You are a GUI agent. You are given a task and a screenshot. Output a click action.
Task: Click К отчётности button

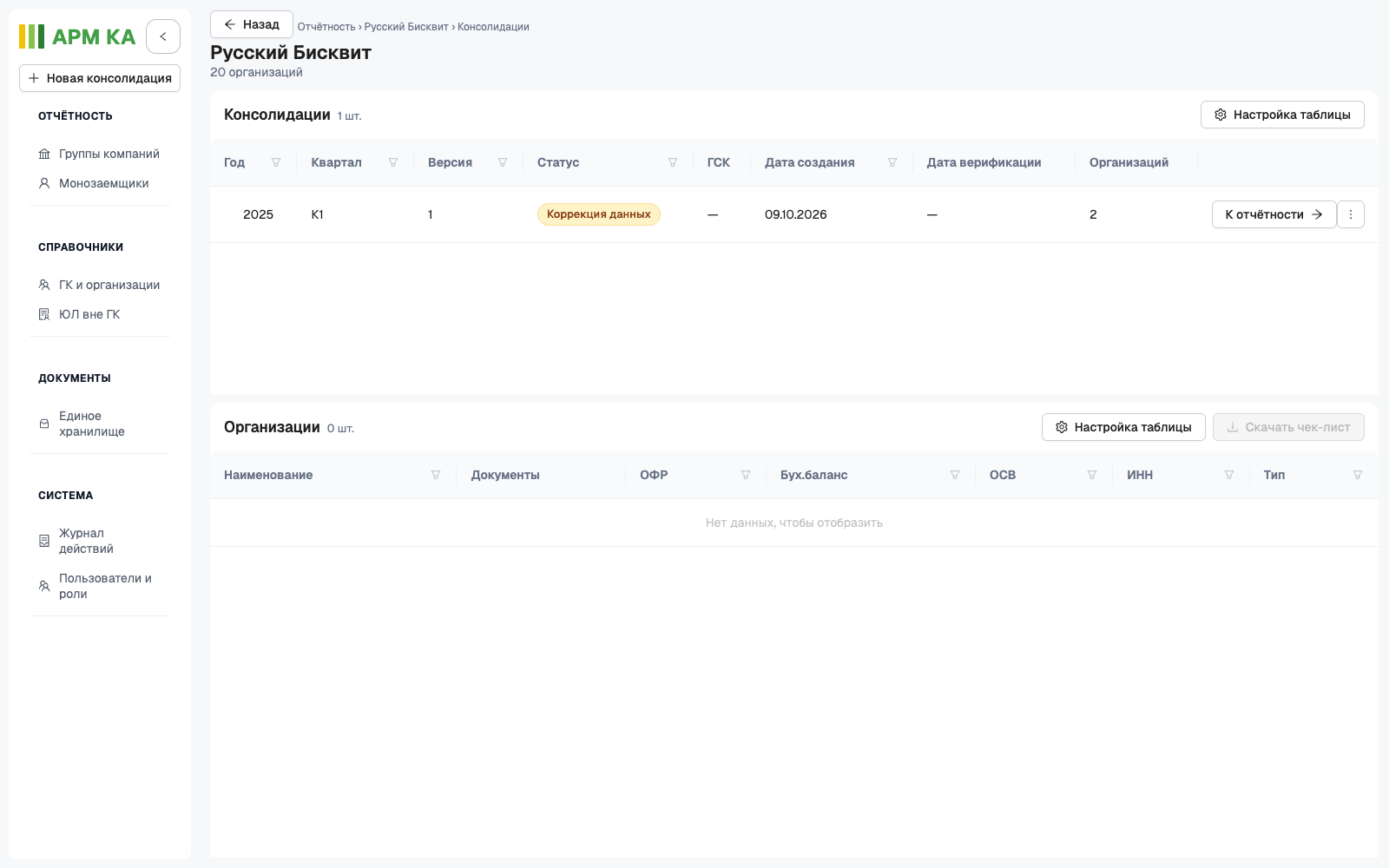[1274, 214]
